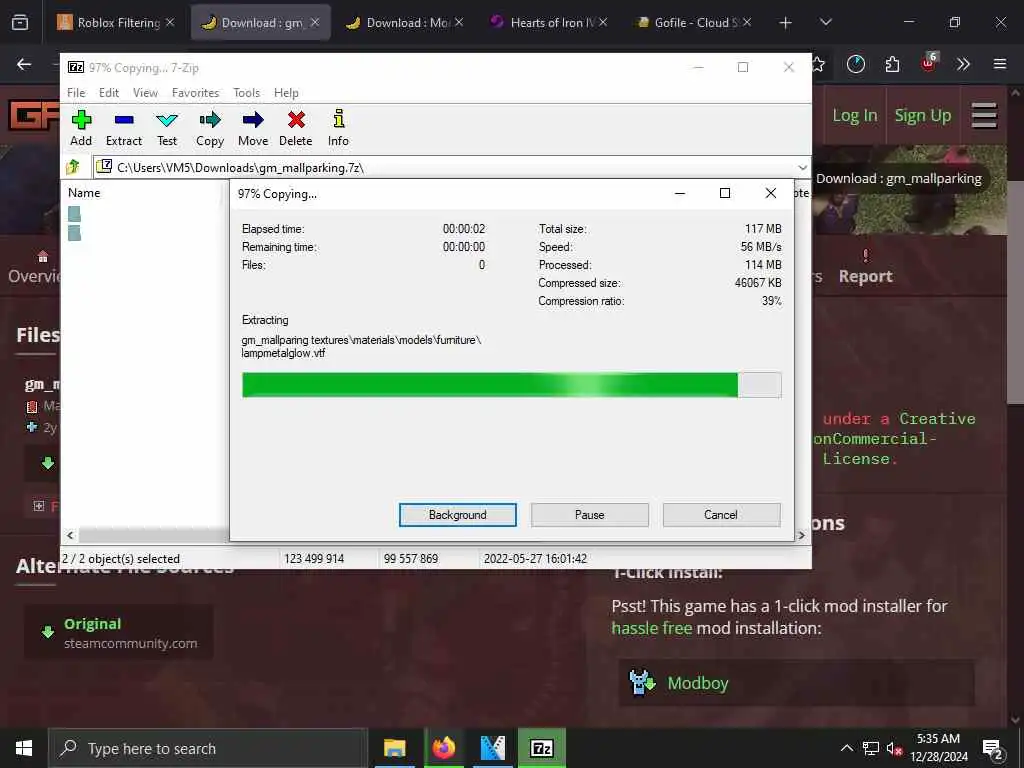Image resolution: width=1024 pixels, height=768 pixels.
Task: Open Firefox View in the tab bar
Action: [20, 23]
